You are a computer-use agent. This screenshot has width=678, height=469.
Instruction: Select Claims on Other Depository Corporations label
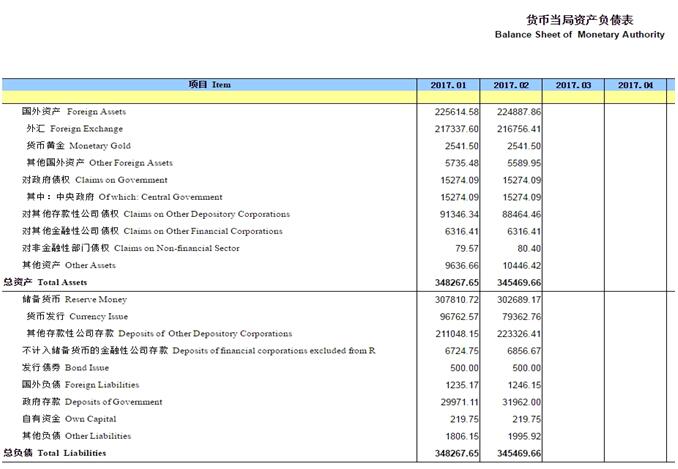(155, 214)
